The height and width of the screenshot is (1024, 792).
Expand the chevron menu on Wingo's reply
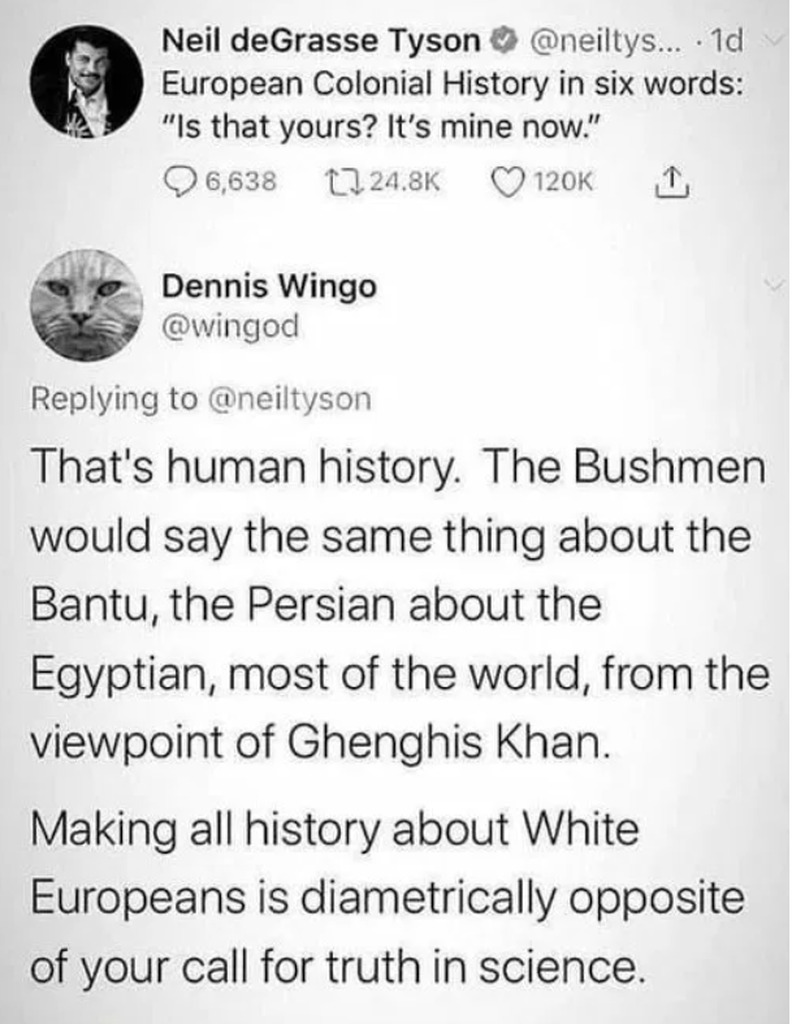pyautogui.click(x=774, y=284)
